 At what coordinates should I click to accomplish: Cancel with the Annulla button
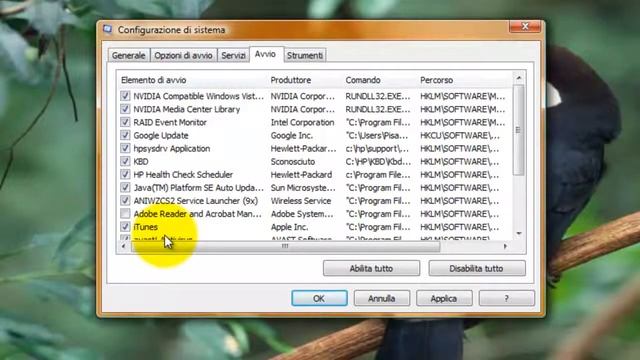click(x=382, y=298)
